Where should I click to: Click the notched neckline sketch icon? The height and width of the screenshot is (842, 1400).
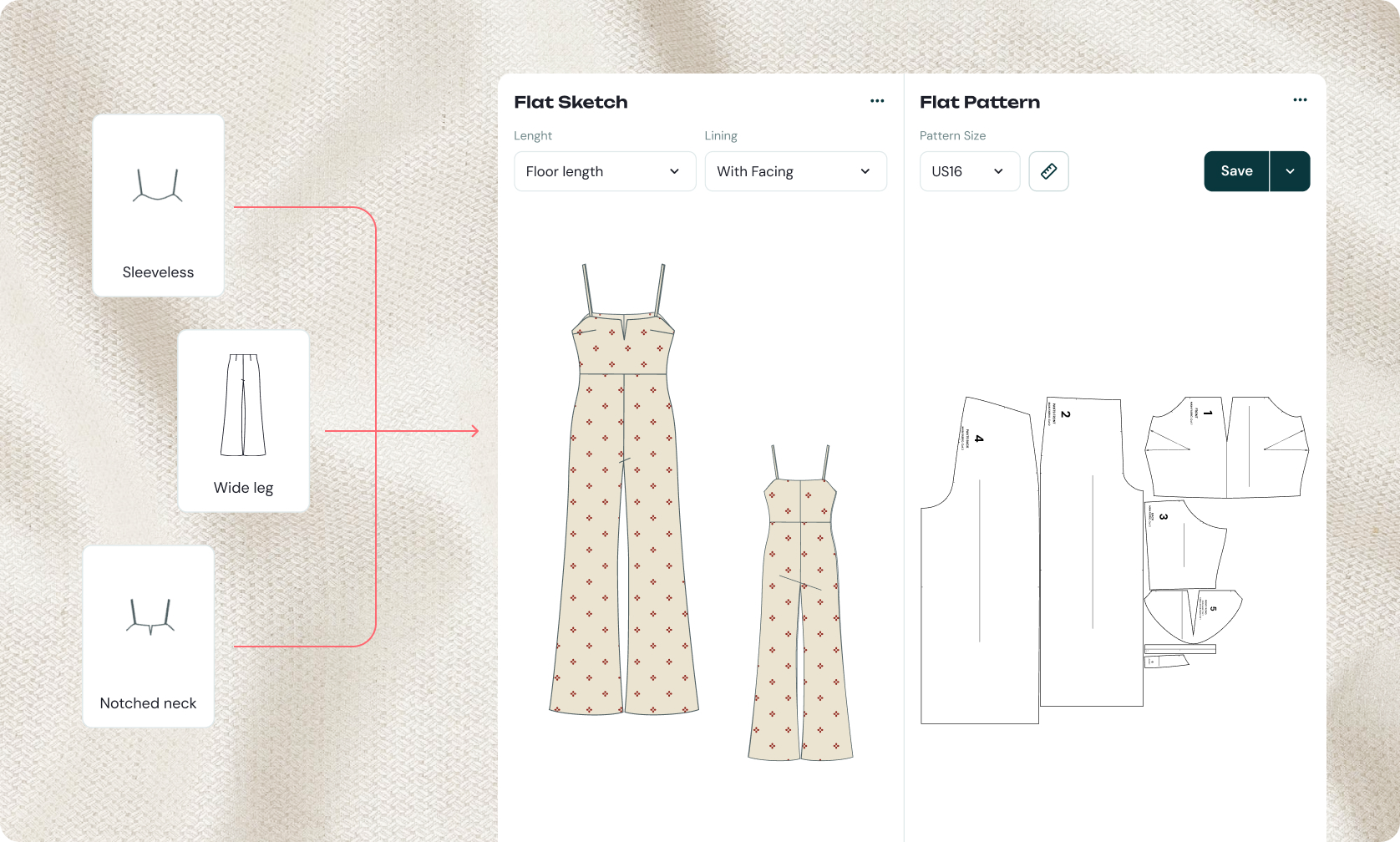(x=150, y=616)
